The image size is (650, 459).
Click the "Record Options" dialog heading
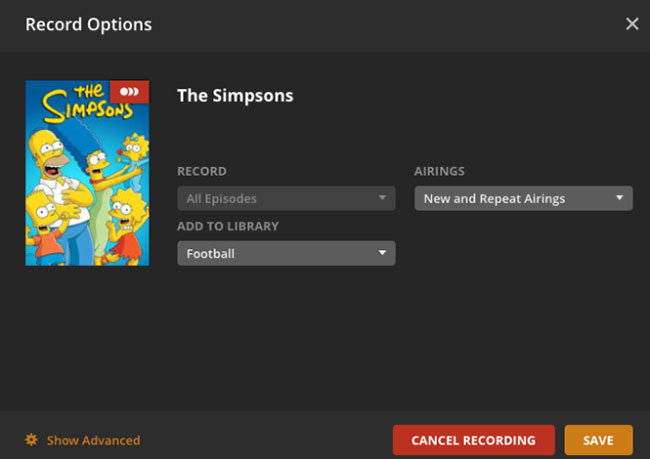(x=88, y=24)
